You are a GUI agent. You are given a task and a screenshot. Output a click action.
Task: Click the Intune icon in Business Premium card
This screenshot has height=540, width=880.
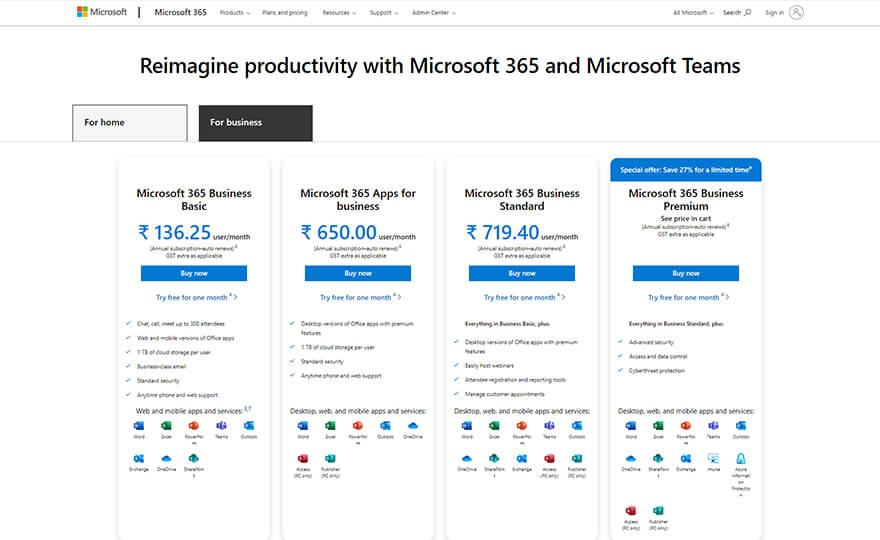(713, 459)
